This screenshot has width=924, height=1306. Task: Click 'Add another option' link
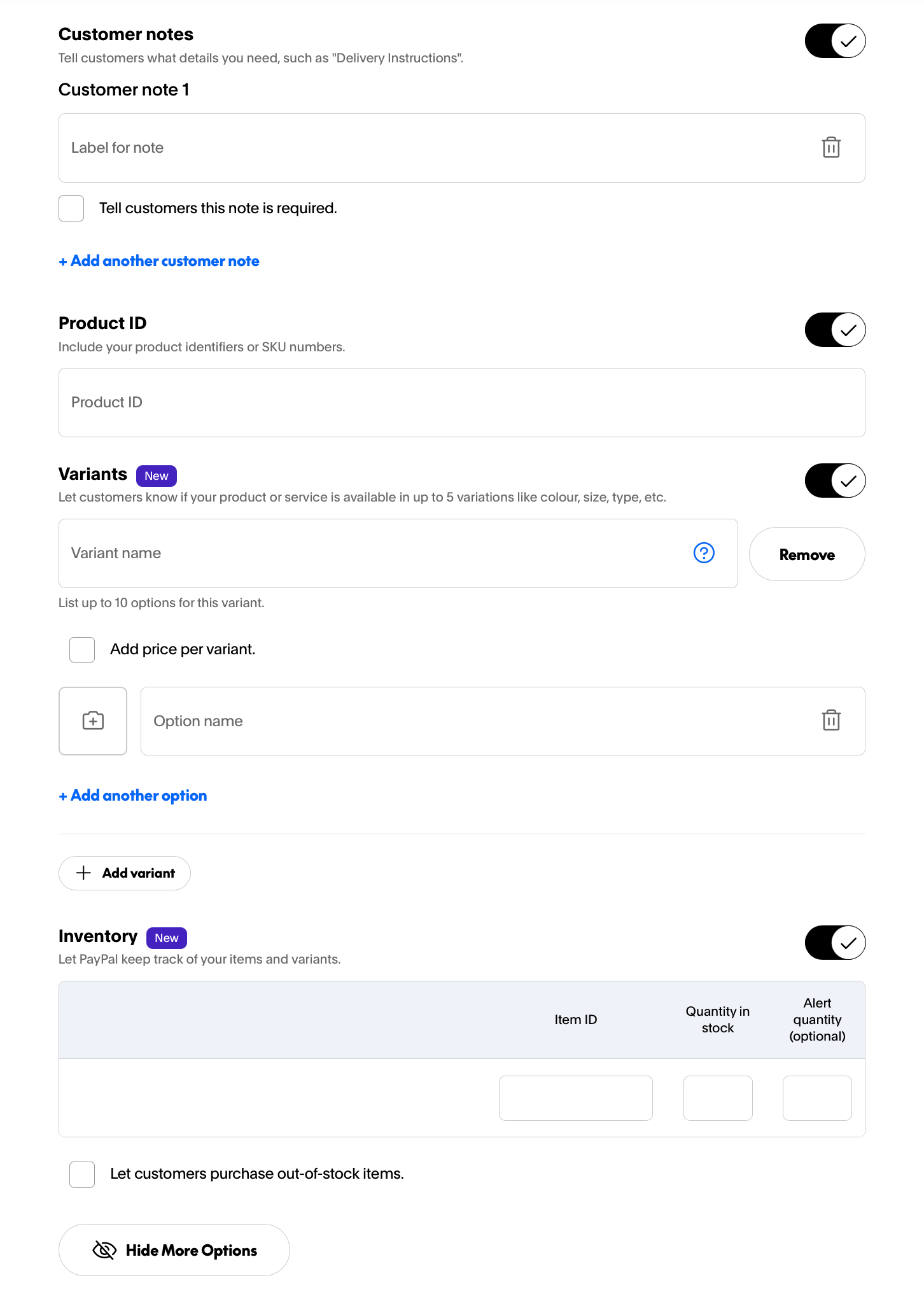click(133, 796)
